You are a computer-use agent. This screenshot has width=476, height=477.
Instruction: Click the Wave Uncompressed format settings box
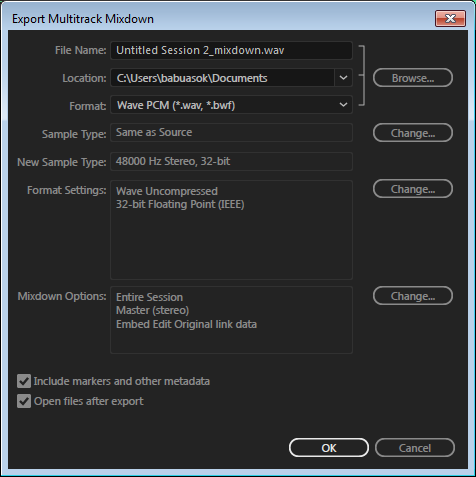[x=231, y=230]
